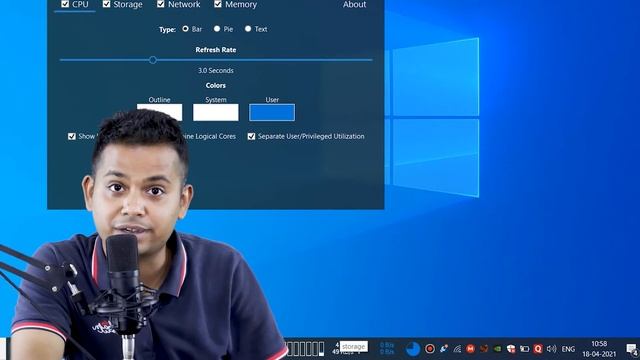Switch to the Storage tab
The image size is (640, 360).
(x=128, y=4)
